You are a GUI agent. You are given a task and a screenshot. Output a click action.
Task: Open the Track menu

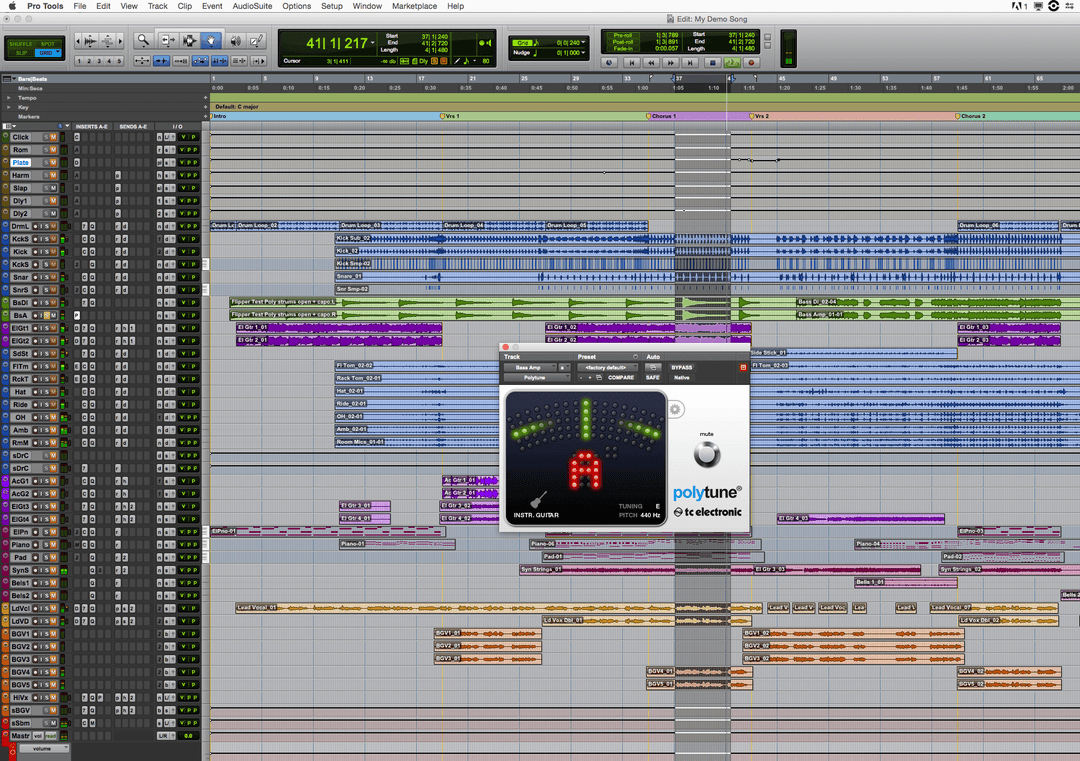pyautogui.click(x=157, y=6)
